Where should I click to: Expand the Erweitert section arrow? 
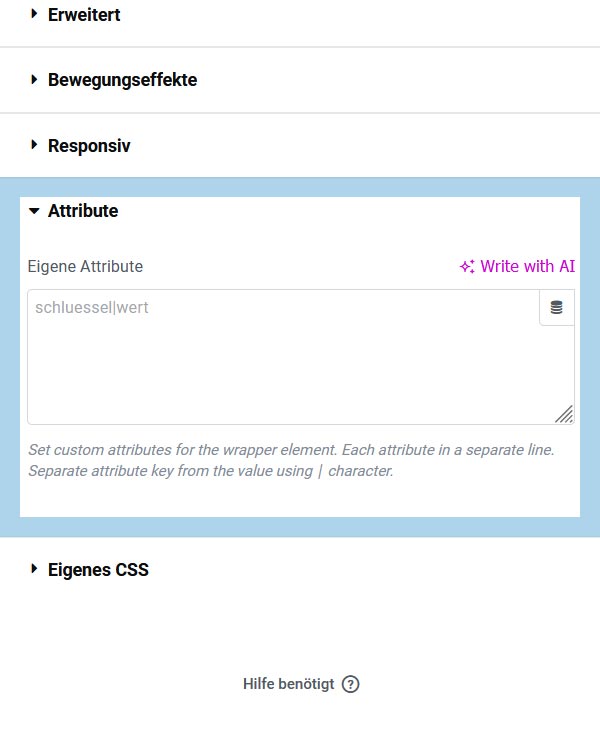[x=34, y=14]
